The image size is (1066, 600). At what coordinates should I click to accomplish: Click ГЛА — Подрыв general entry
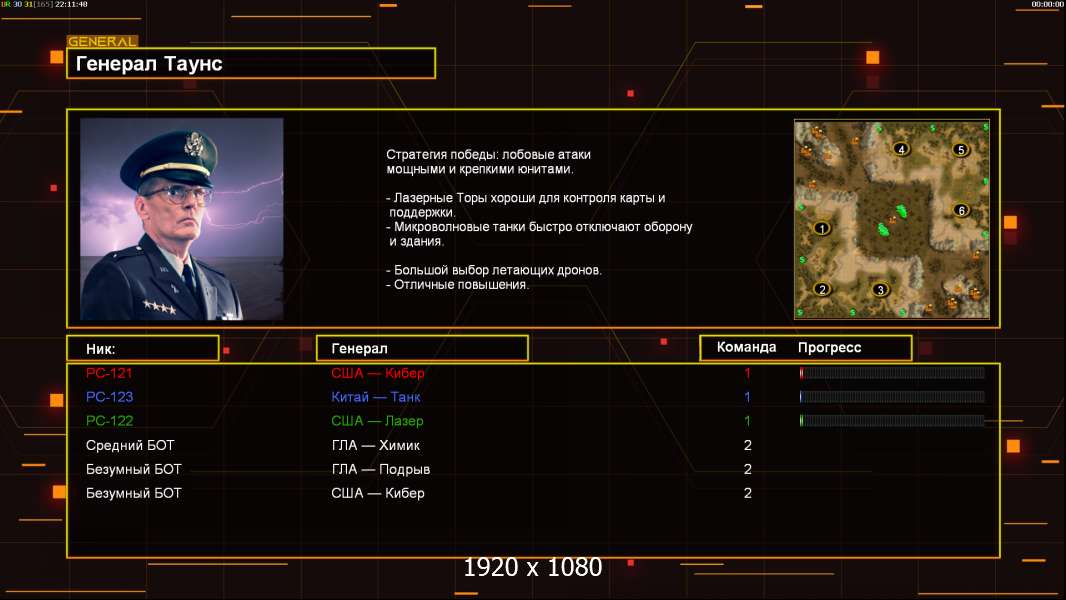pyautogui.click(x=381, y=469)
